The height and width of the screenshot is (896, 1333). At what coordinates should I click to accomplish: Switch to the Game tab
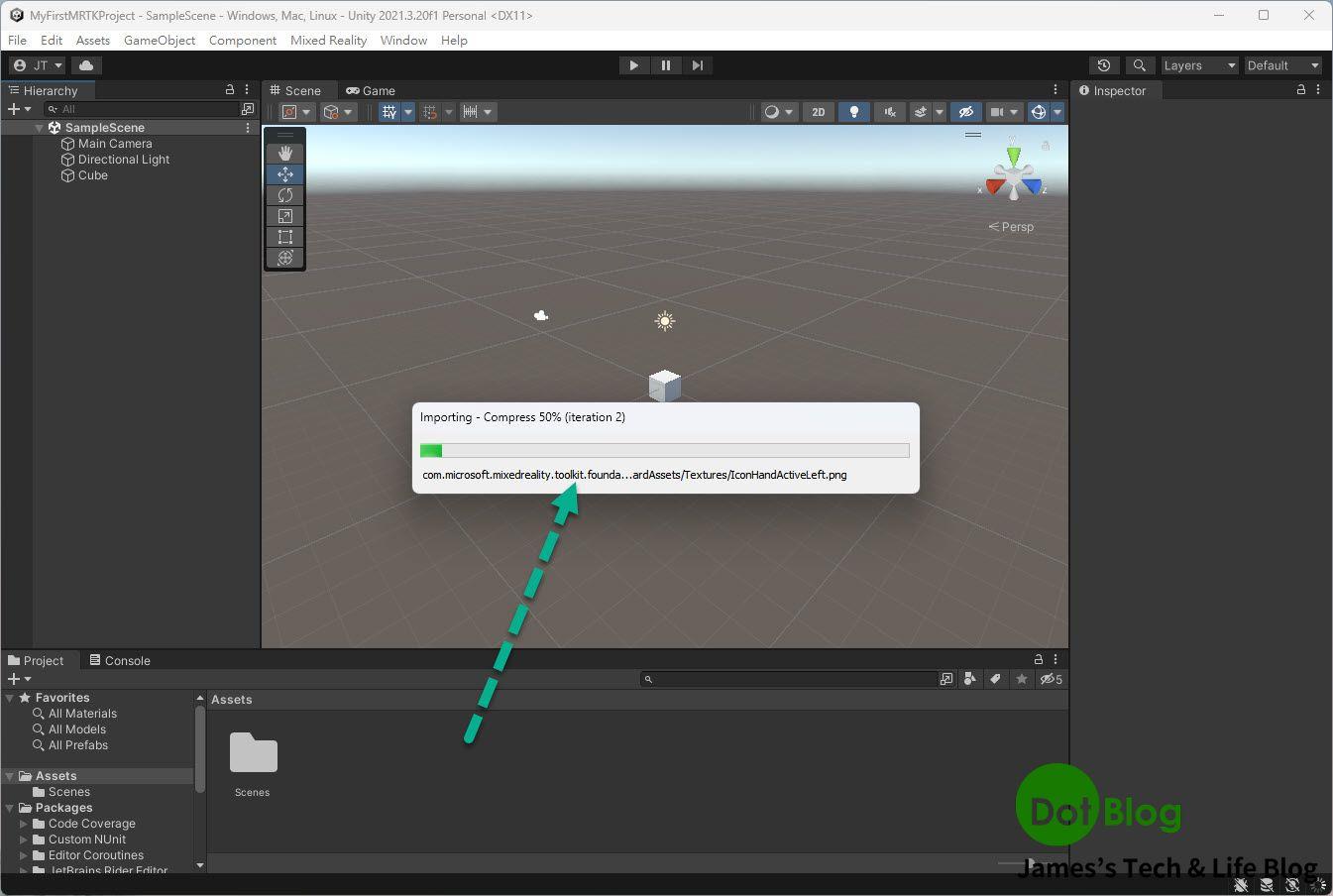(371, 90)
